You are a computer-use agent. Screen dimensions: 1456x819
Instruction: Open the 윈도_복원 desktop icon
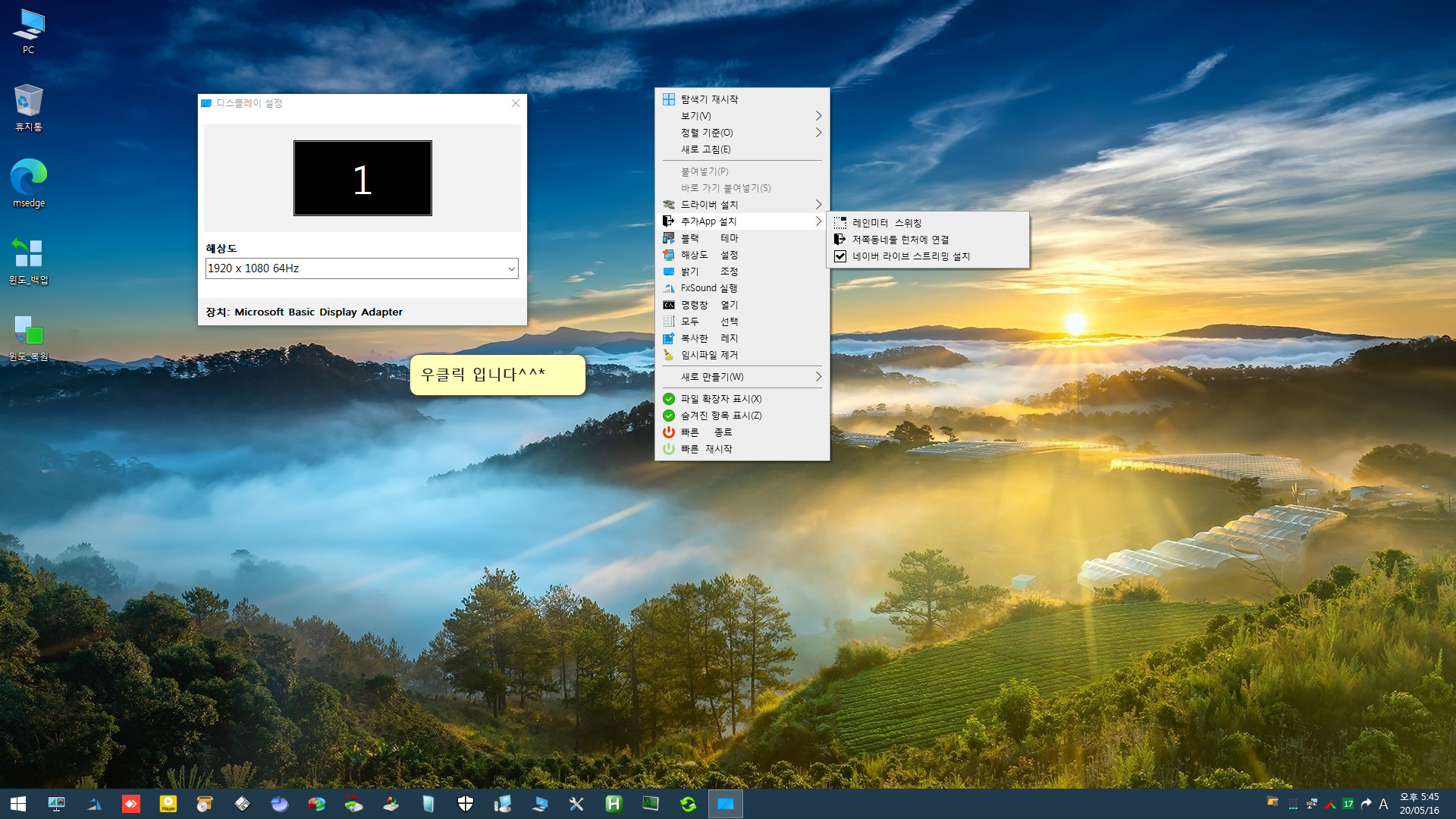(x=28, y=338)
